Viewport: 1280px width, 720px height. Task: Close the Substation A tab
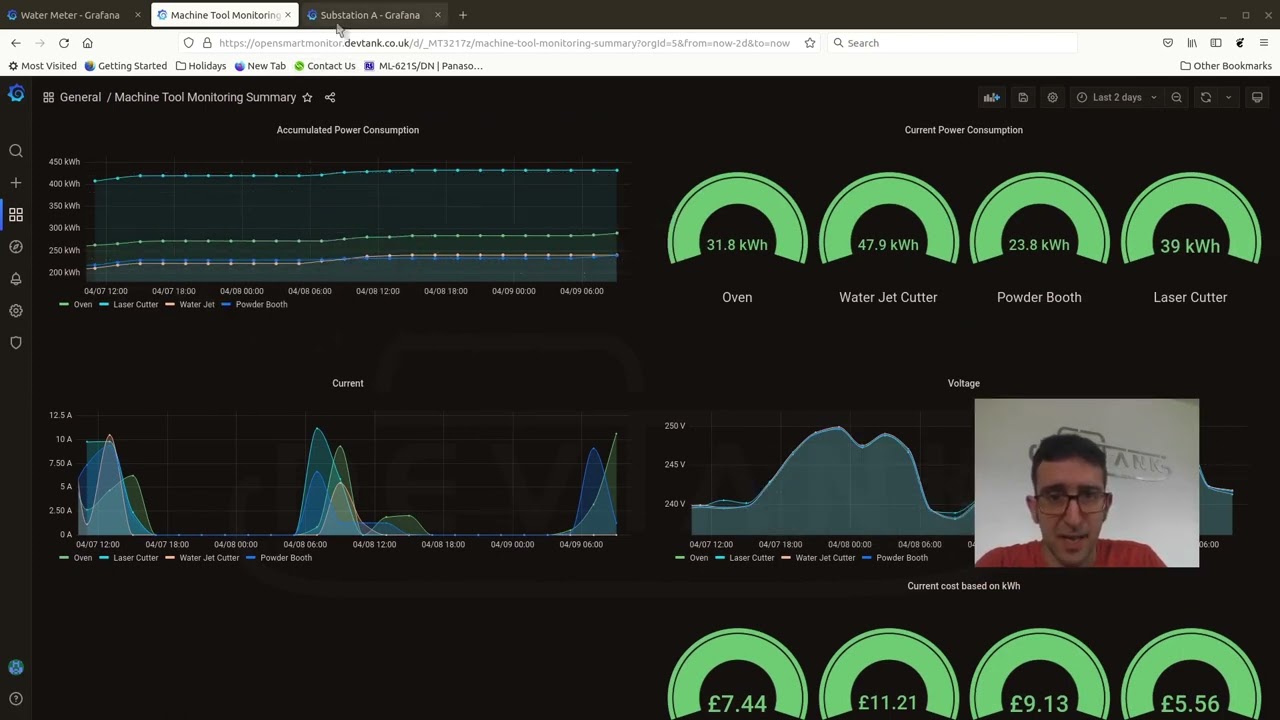[438, 15]
